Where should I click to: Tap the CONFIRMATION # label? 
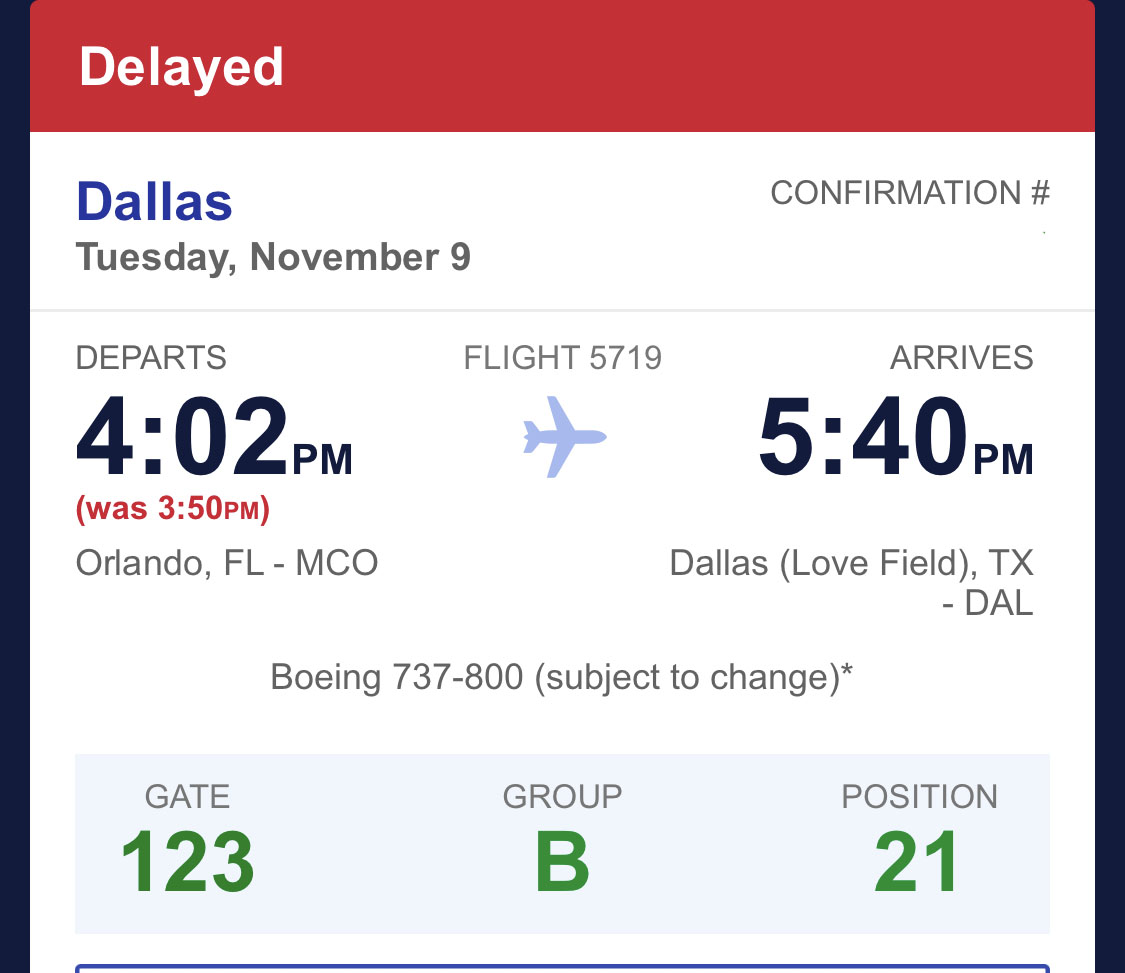tap(909, 193)
